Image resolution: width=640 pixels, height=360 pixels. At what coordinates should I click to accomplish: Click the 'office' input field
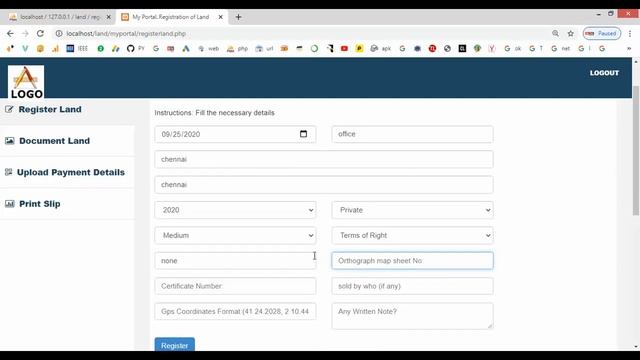[x=412, y=134]
